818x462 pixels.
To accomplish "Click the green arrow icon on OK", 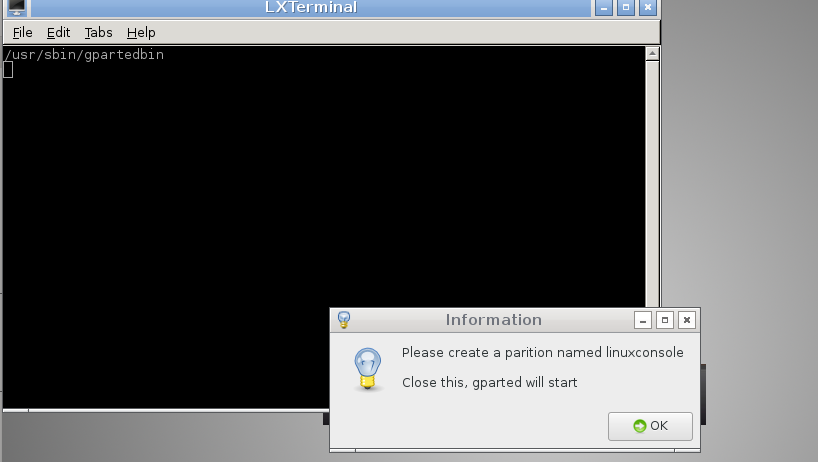I will click(639, 426).
